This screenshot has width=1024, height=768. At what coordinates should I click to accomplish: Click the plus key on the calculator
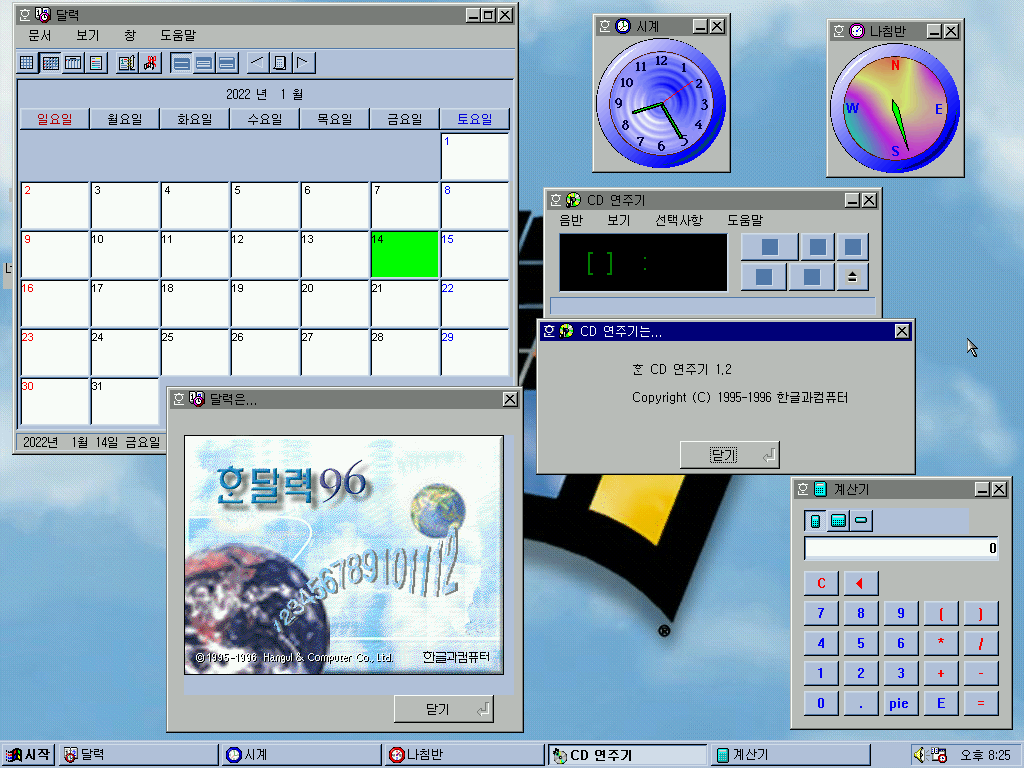941,673
